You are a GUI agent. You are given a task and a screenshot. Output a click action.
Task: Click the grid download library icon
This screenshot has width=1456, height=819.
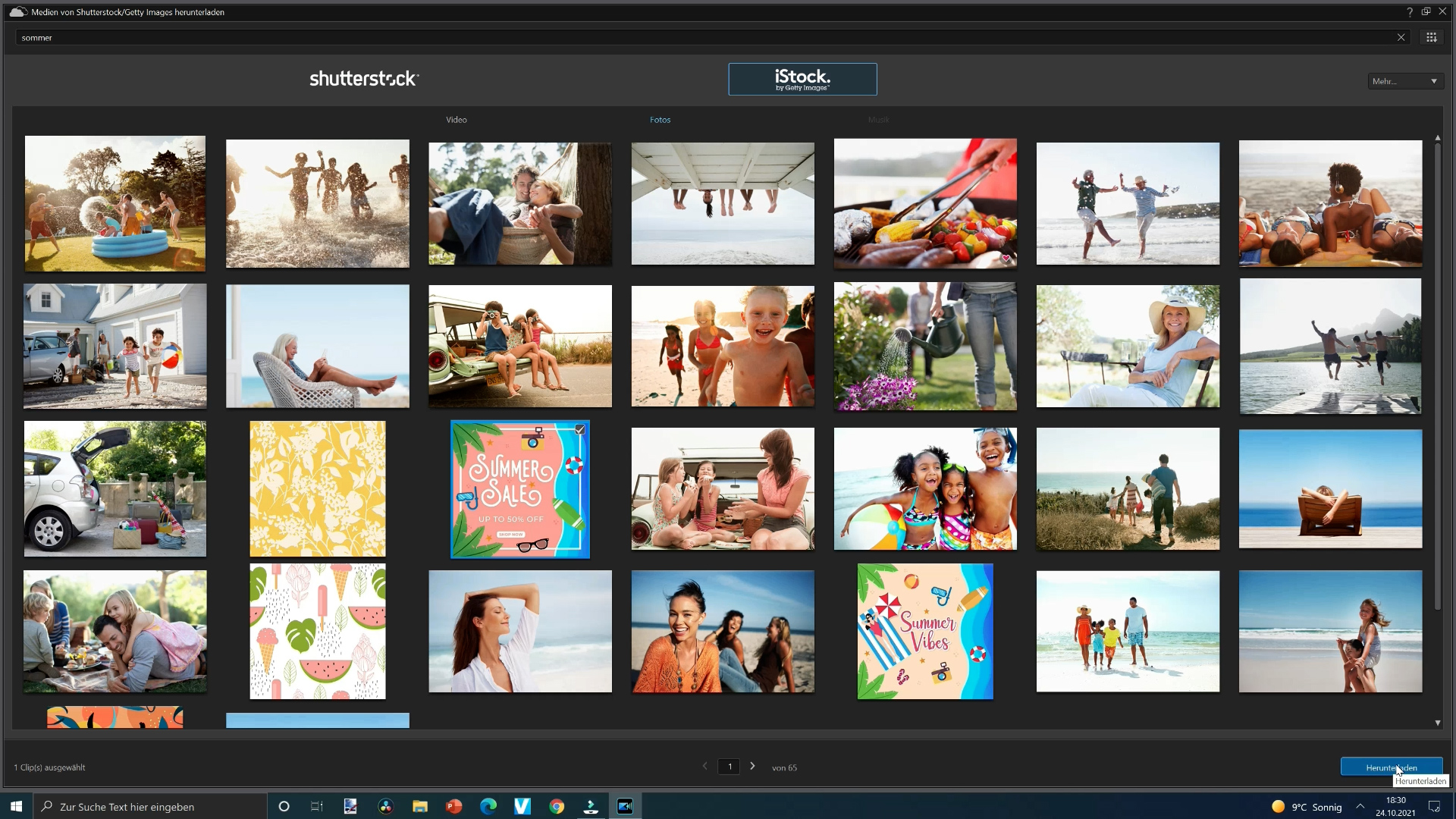point(1431,37)
